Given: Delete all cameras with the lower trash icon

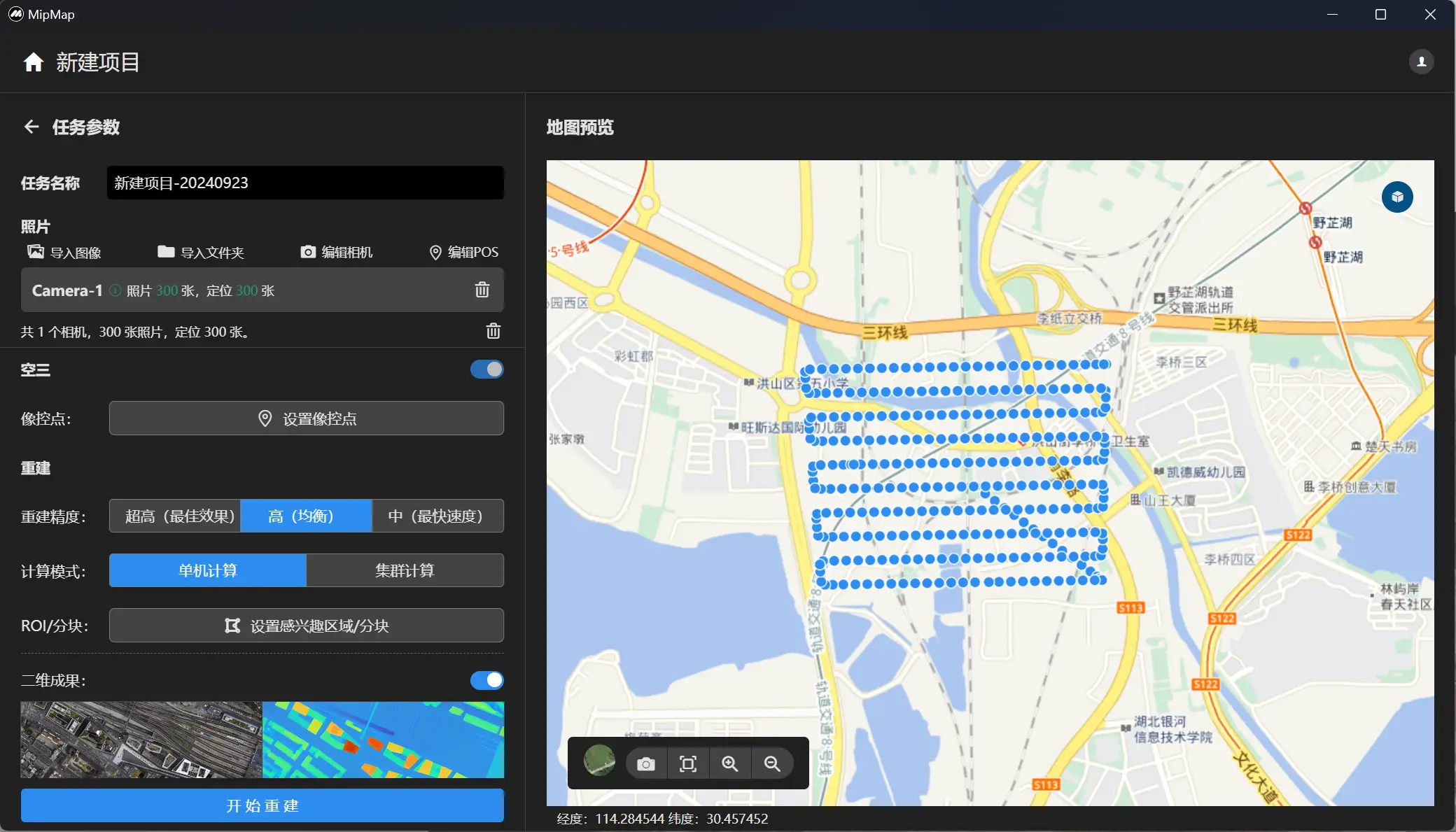Looking at the screenshot, I should (493, 331).
